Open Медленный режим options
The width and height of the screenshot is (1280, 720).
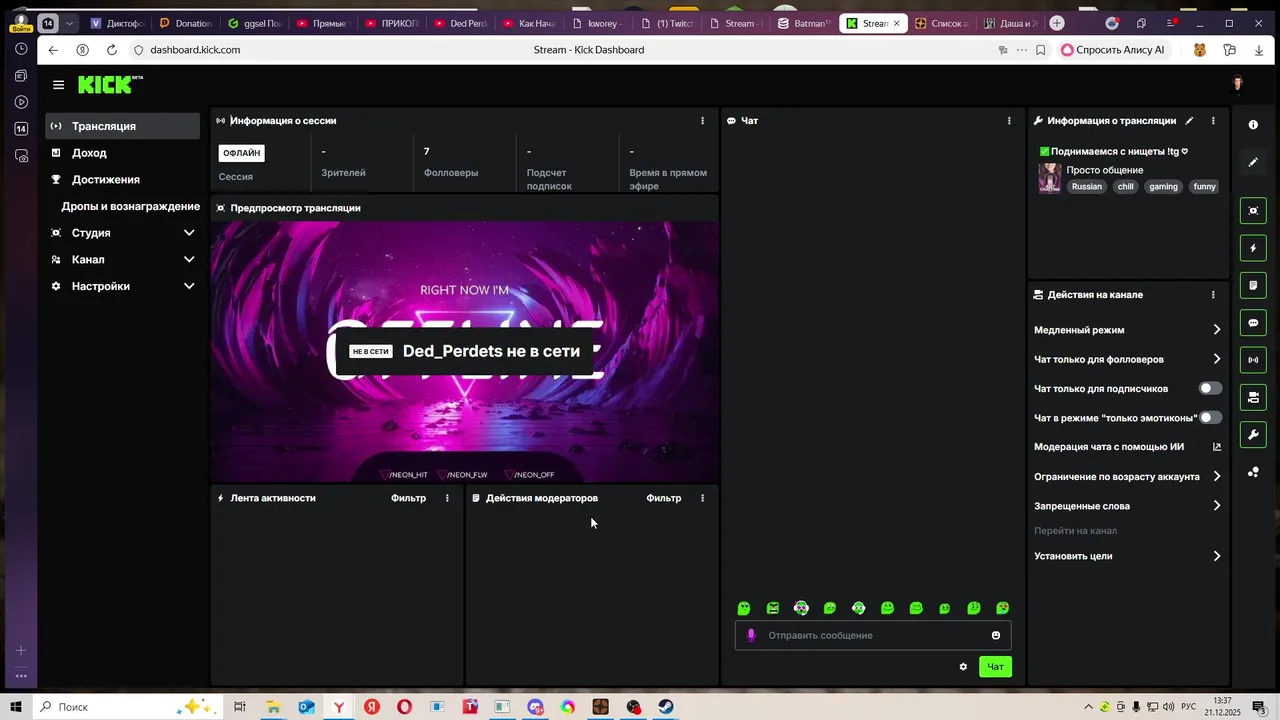1128,330
